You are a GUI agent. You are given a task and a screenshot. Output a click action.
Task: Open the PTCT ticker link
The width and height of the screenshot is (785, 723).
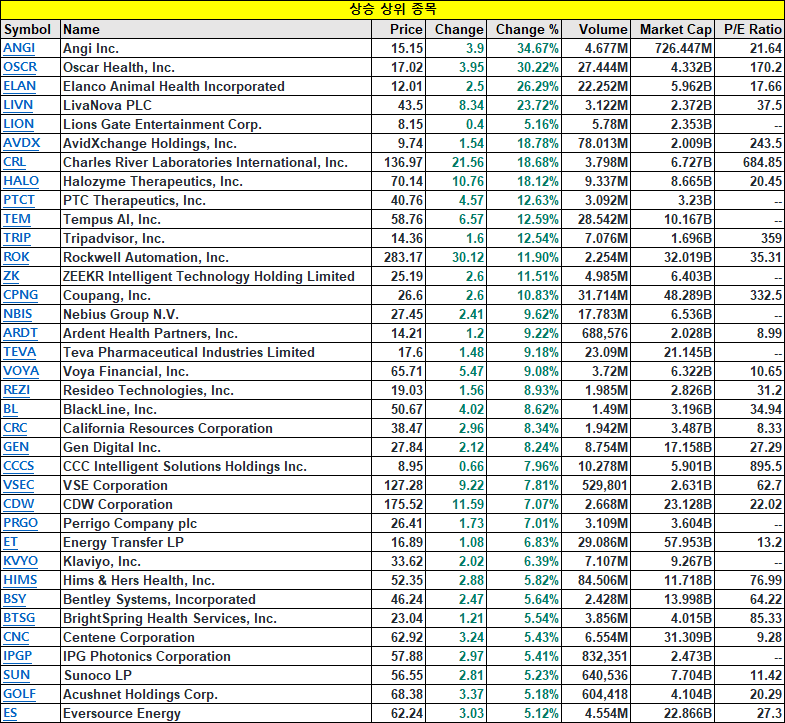coord(19,200)
